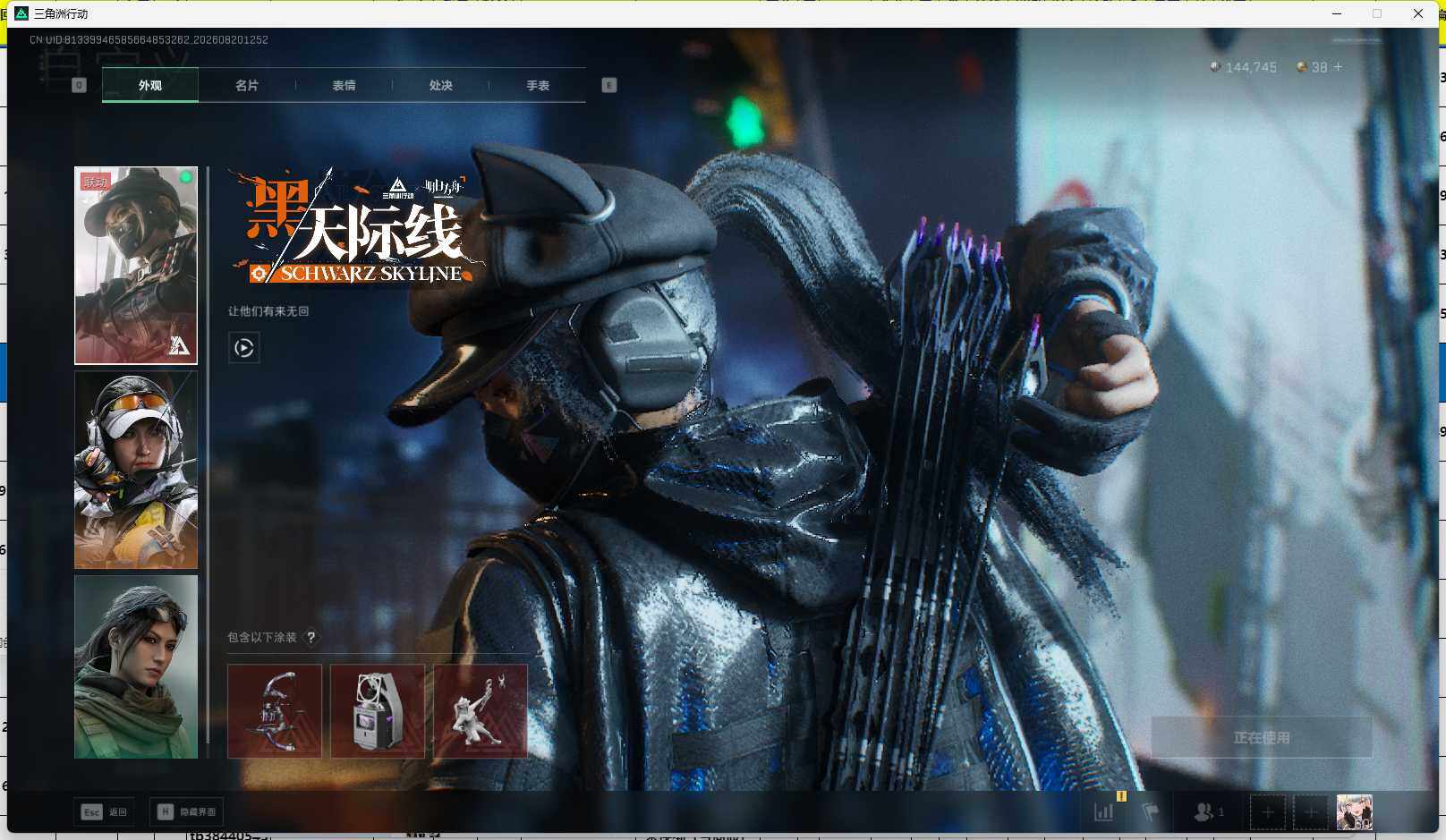
Task: Open the player avatar profile
Action: pyautogui.click(x=1355, y=812)
